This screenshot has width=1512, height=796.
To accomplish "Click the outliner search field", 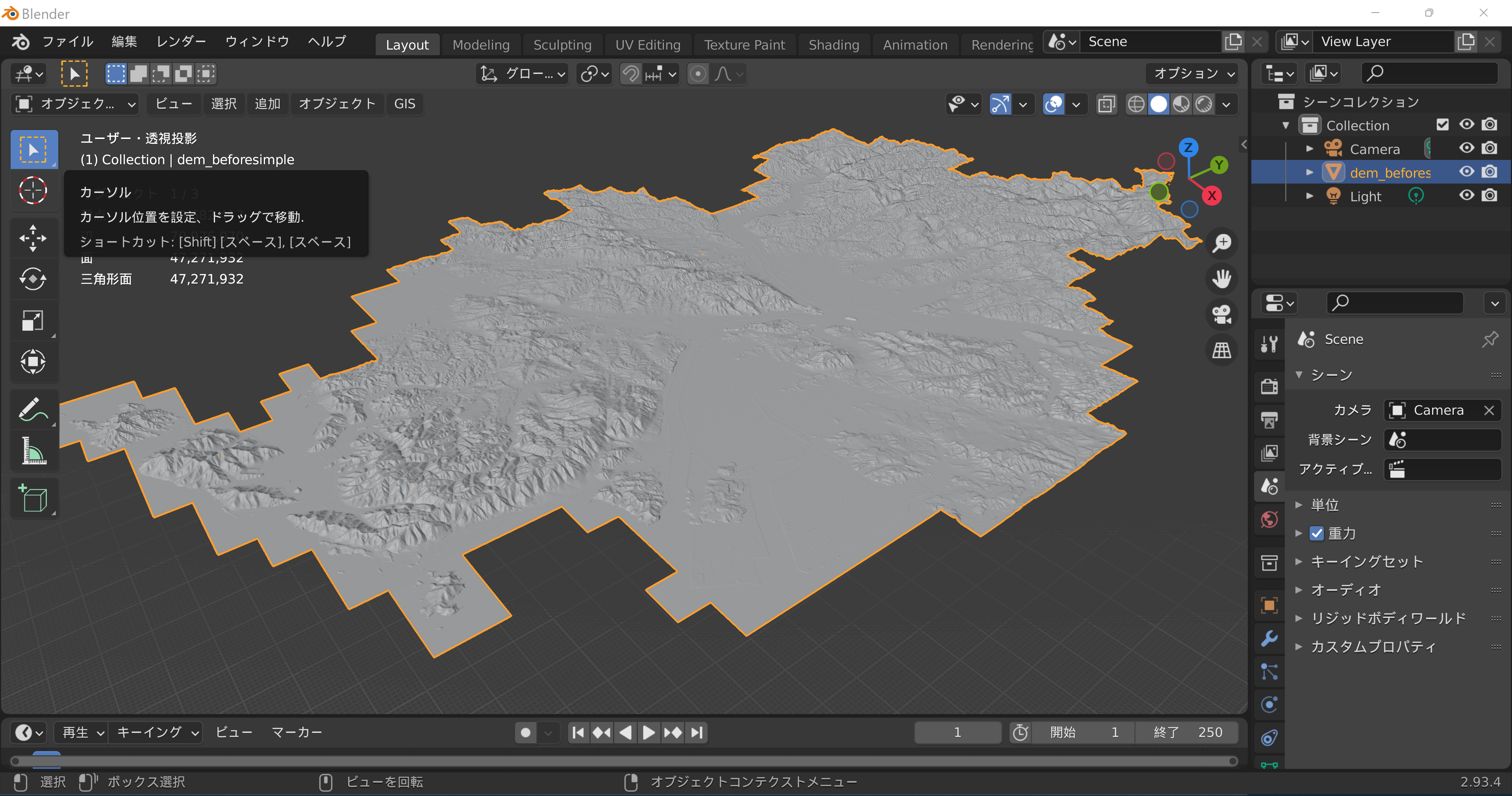I will pos(1429,73).
